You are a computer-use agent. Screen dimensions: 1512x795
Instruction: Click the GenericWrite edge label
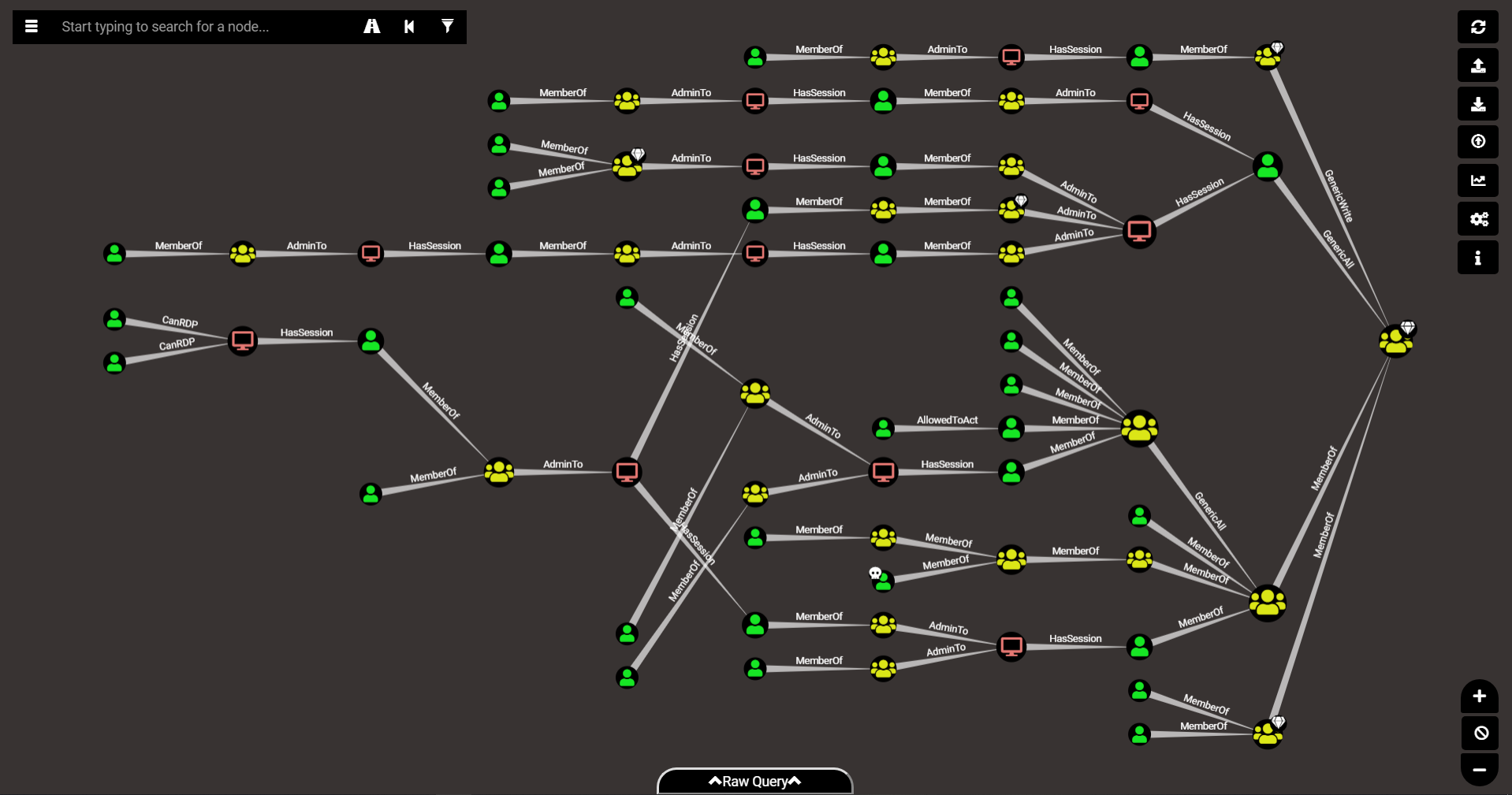click(x=1339, y=195)
